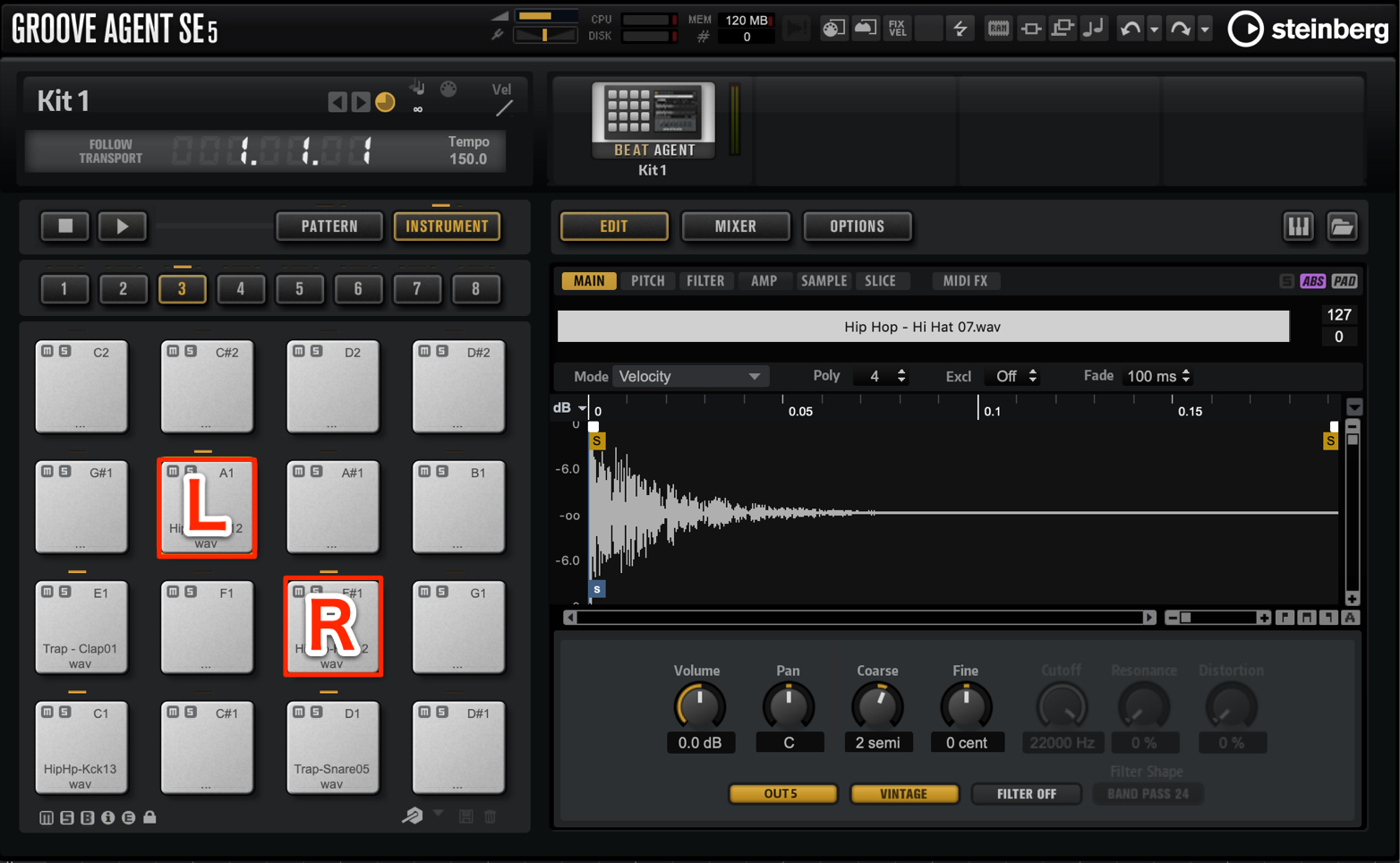1400x863 pixels.
Task: Open the Mixer page
Action: [x=736, y=226]
